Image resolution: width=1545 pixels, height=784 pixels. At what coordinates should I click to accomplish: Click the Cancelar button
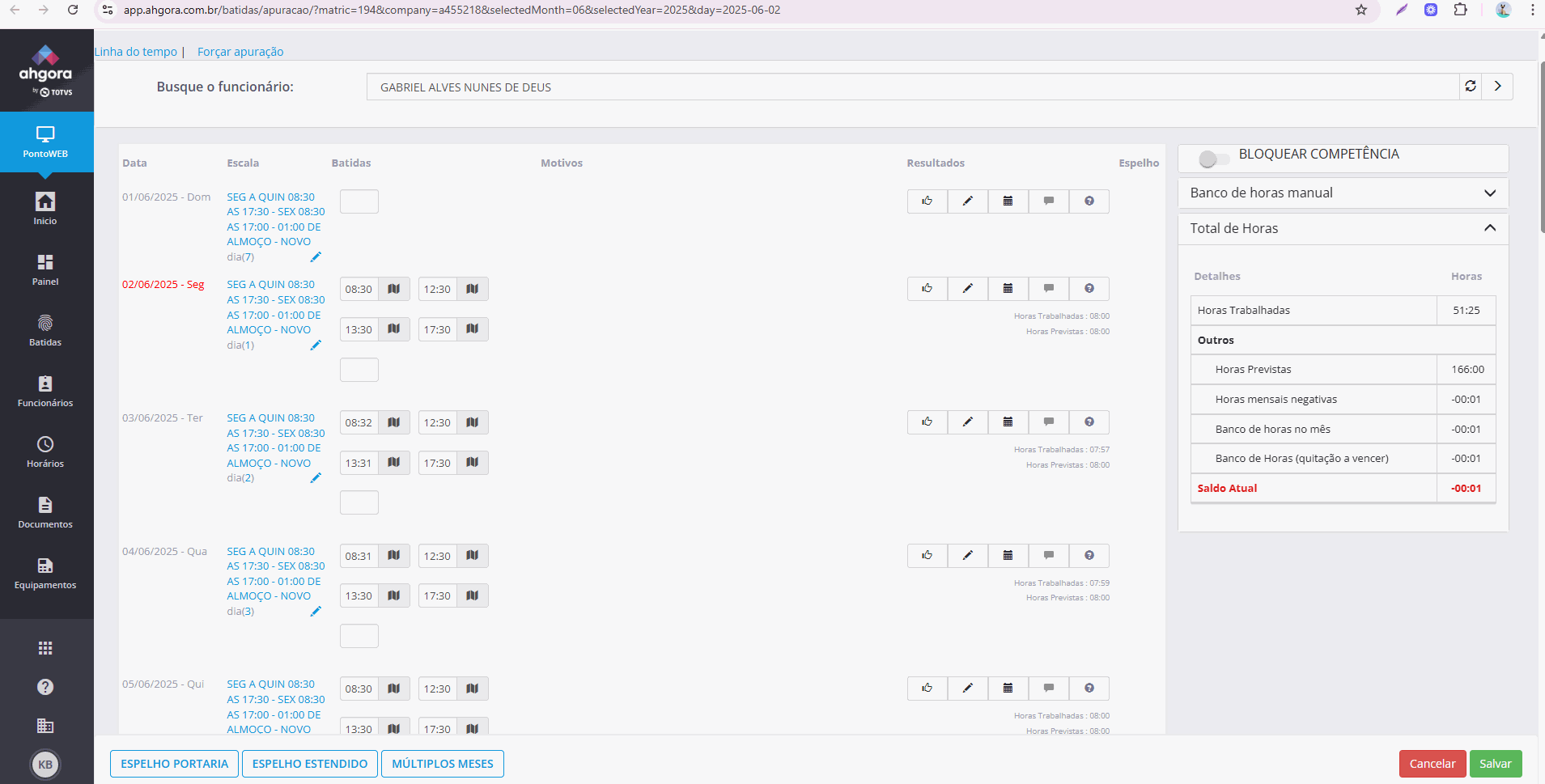(1433, 764)
